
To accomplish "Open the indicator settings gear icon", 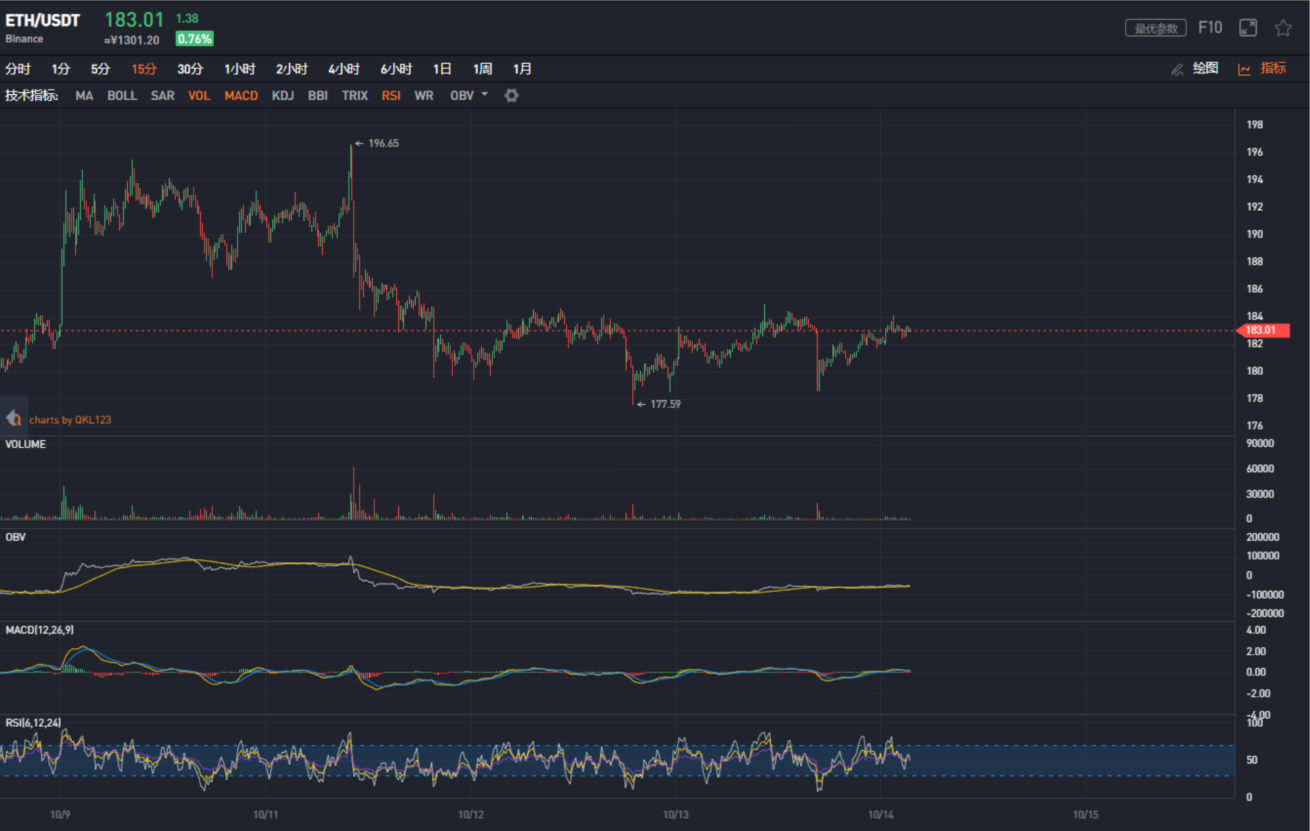I will (511, 96).
